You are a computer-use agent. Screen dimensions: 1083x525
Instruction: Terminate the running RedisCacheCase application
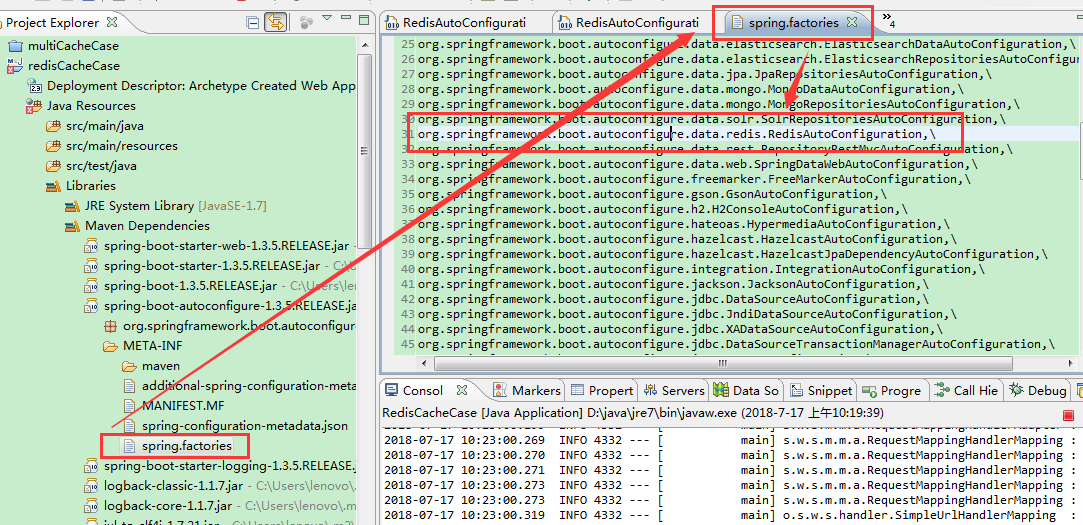[x=1068, y=414]
